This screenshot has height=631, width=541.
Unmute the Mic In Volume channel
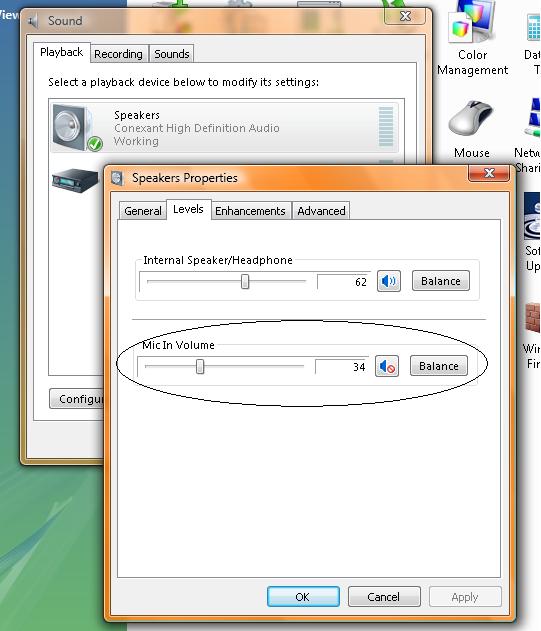pyautogui.click(x=387, y=366)
